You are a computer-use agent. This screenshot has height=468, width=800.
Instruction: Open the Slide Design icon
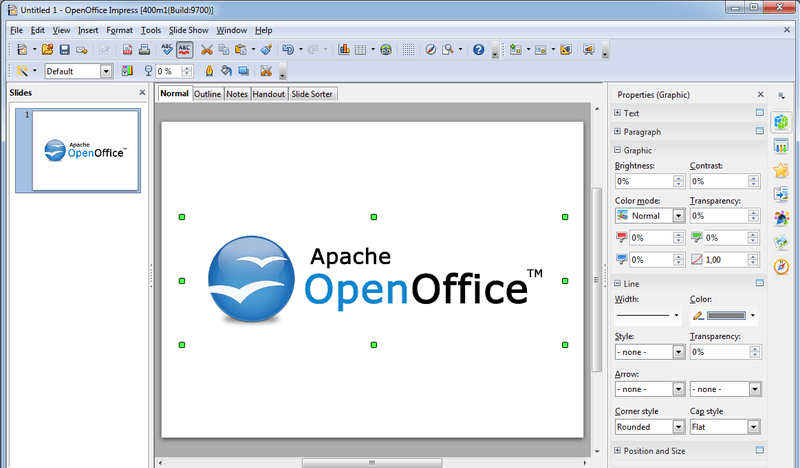tap(566, 50)
